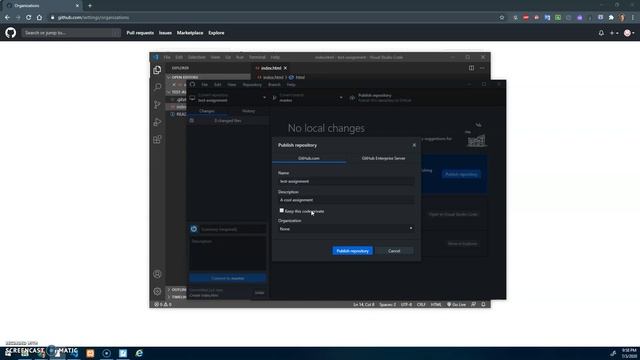Reload the browser page
Screen dimensions: 640x360
(29, 18)
